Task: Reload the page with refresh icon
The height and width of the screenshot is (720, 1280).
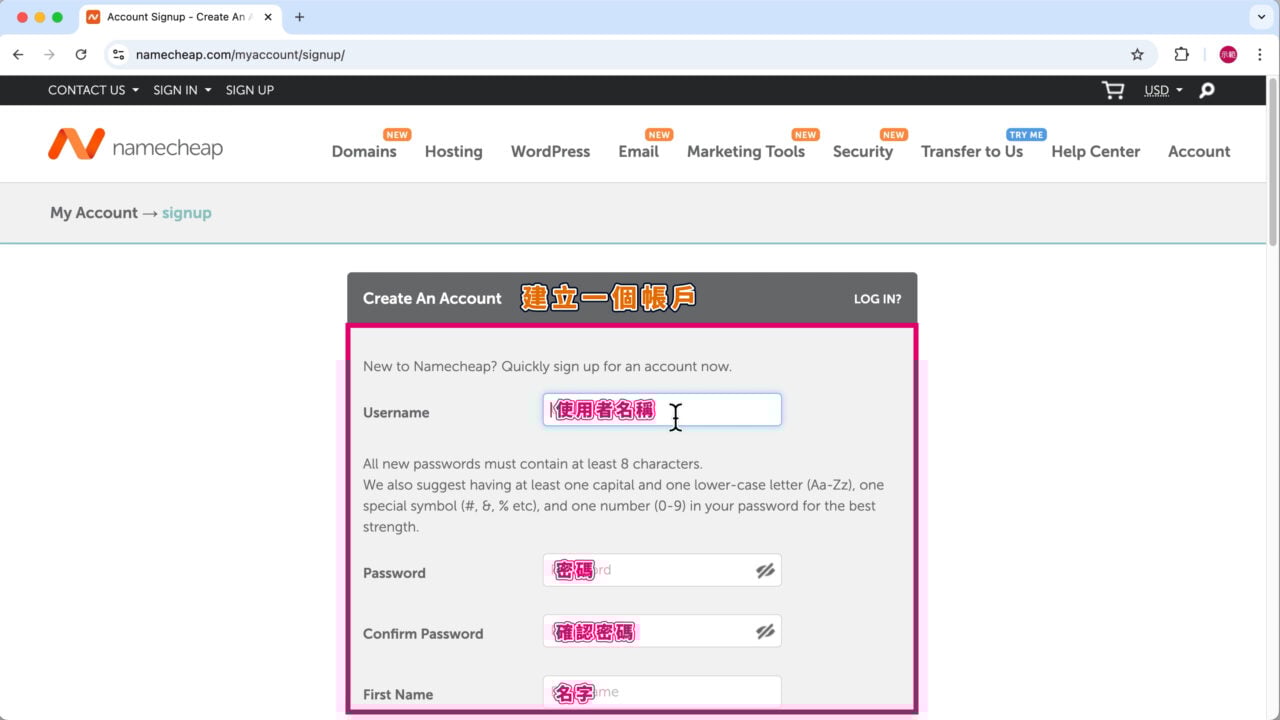Action: tap(81, 55)
